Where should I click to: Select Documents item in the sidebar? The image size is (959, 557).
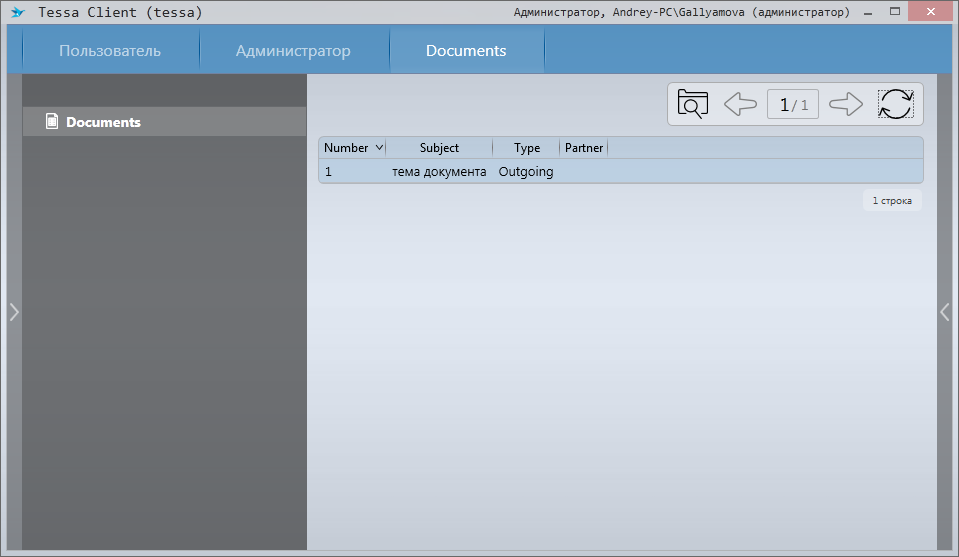click(x=103, y=122)
